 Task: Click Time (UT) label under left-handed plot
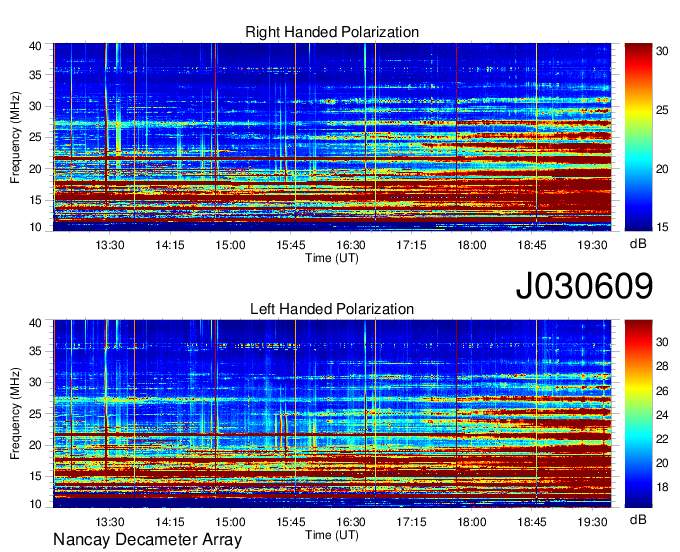click(x=332, y=535)
